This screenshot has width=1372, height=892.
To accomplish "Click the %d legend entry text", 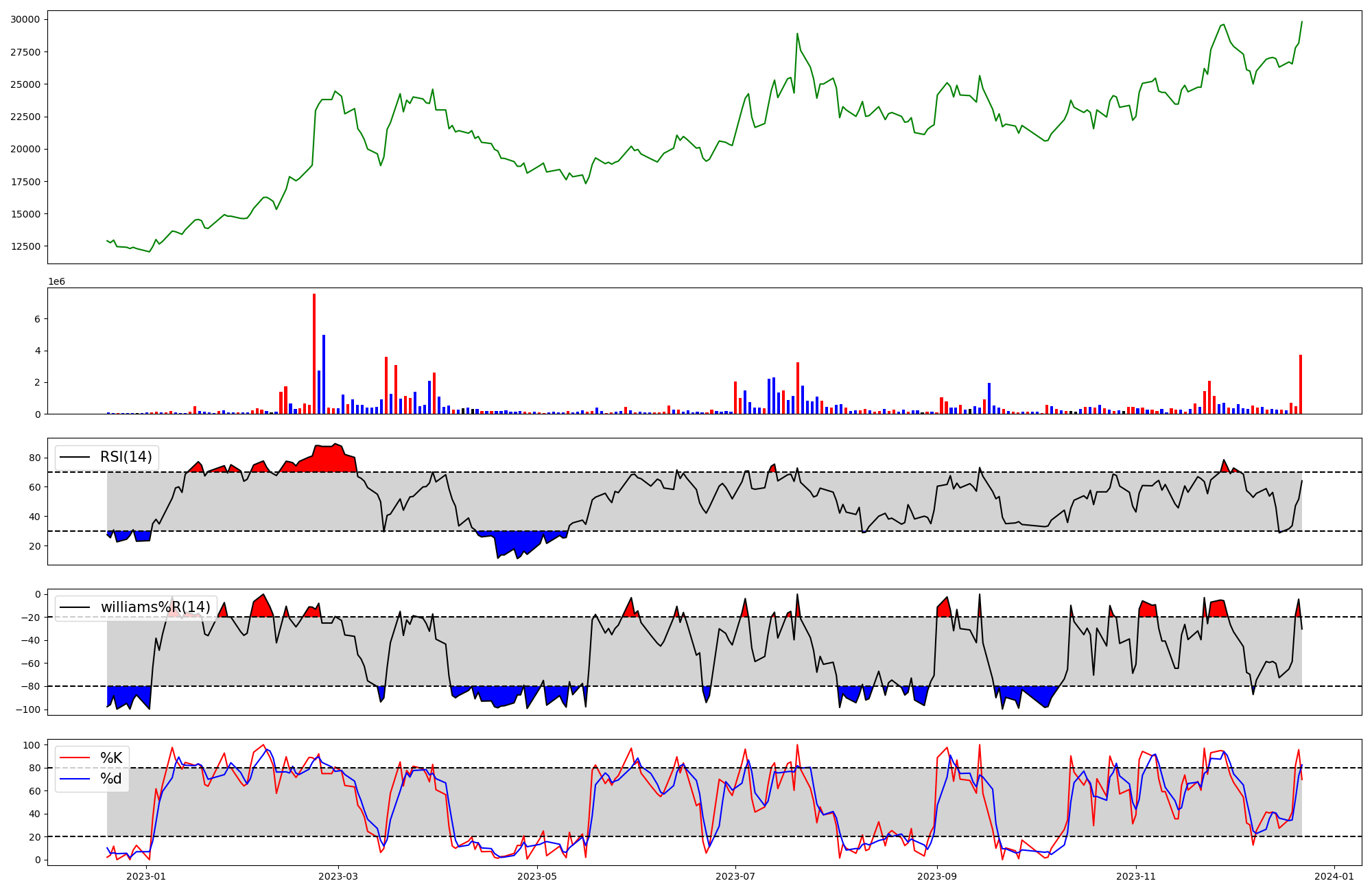I will coord(111,779).
